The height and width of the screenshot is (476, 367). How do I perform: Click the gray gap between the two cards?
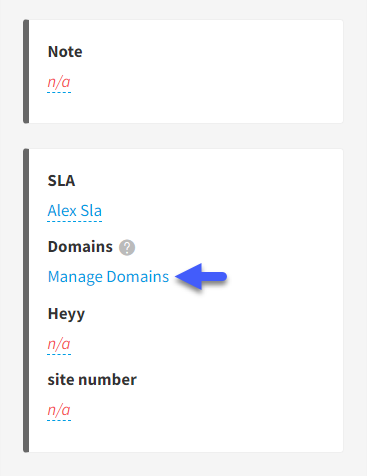pos(183,136)
